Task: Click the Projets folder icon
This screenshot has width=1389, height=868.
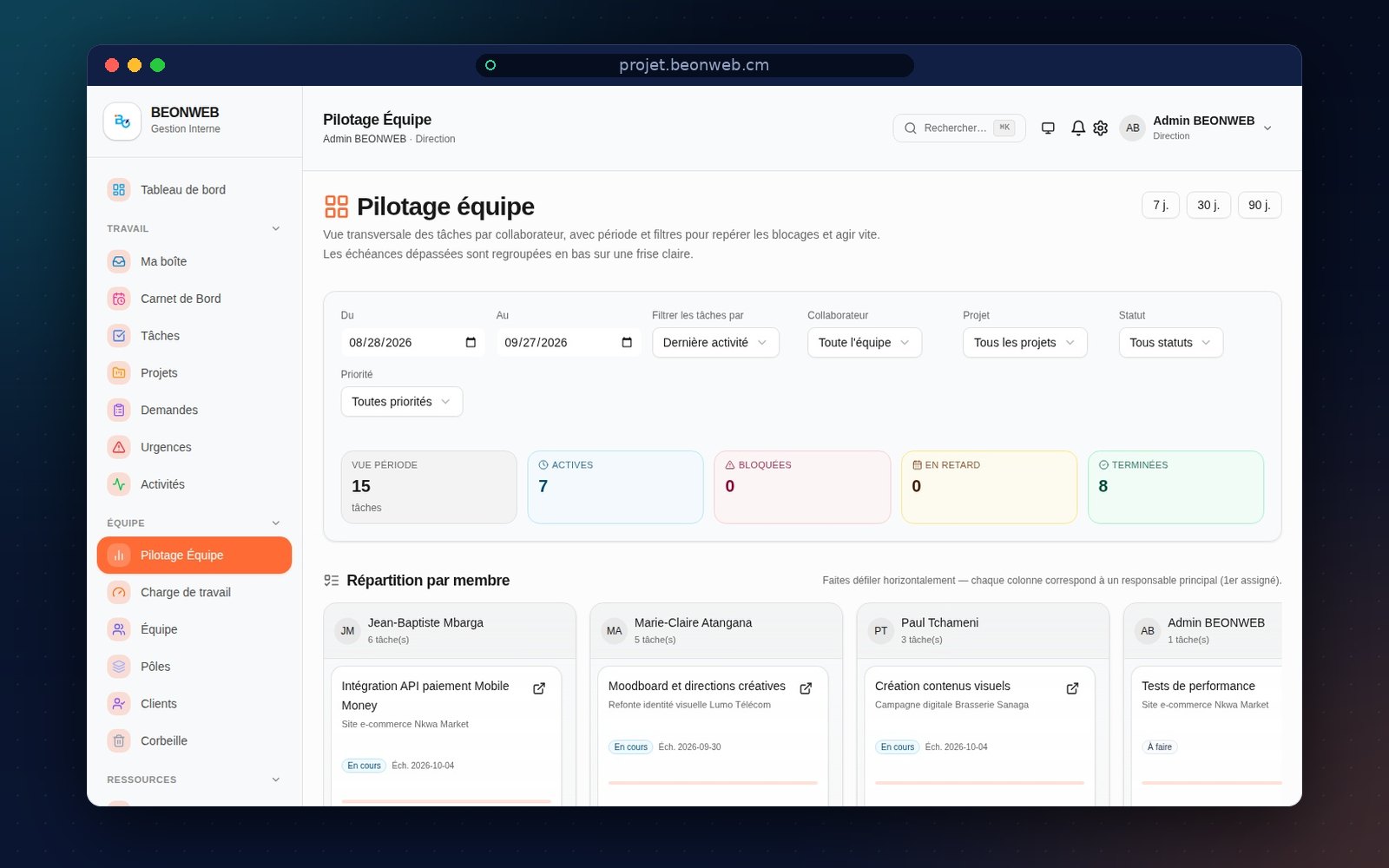Action: (x=119, y=372)
